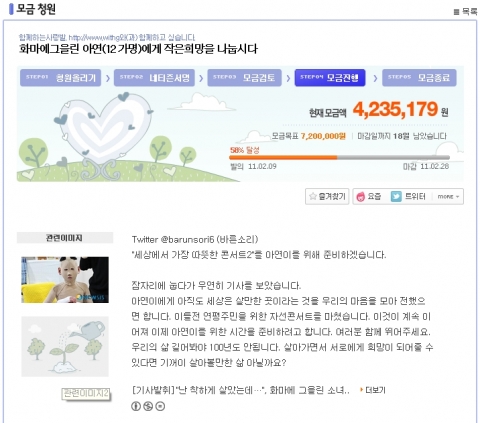This screenshot has width=480, height=423.
Task: Click the non-commercial license icon
Action: (x=148, y=406)
